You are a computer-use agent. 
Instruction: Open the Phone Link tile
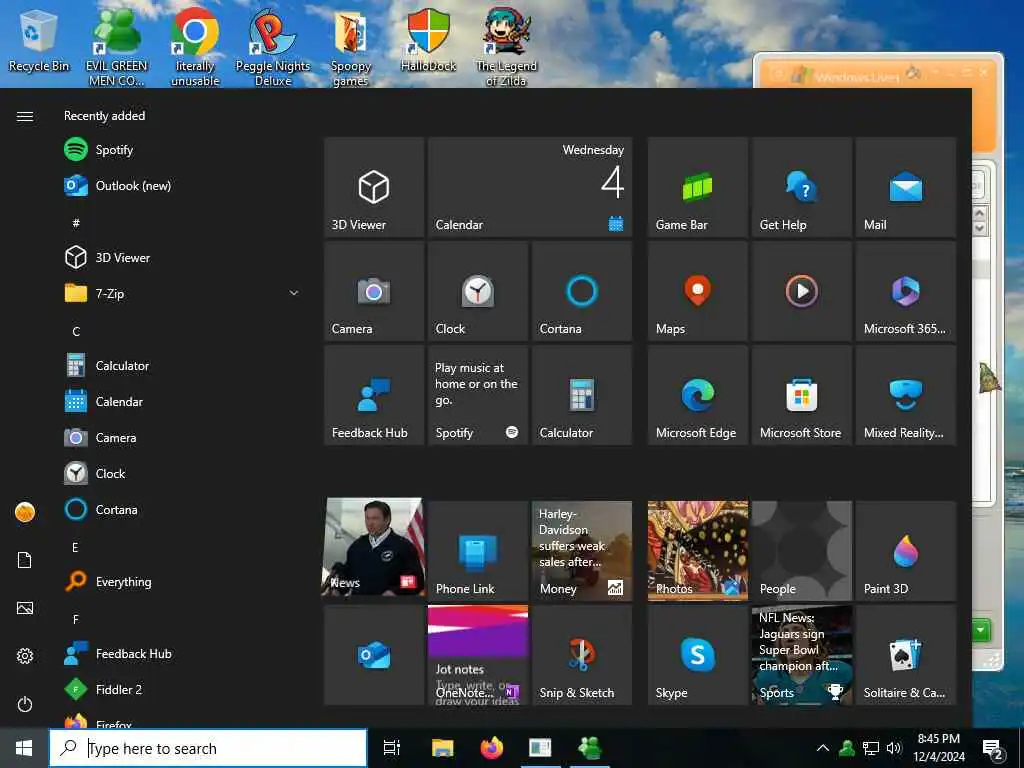point(478,551)
